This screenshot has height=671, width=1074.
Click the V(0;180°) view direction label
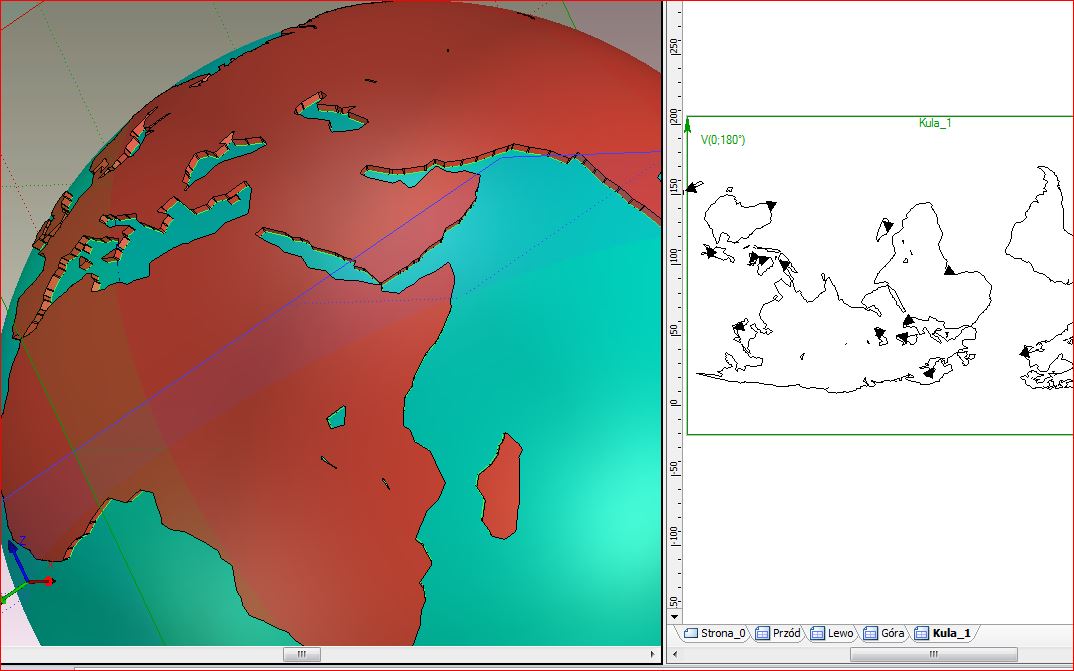pos(723,140)
